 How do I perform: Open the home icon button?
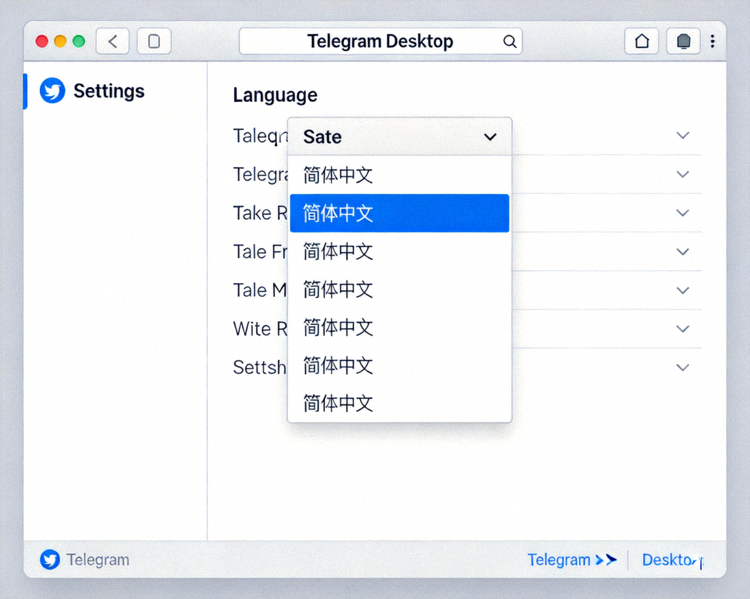(x=641, y=42)
